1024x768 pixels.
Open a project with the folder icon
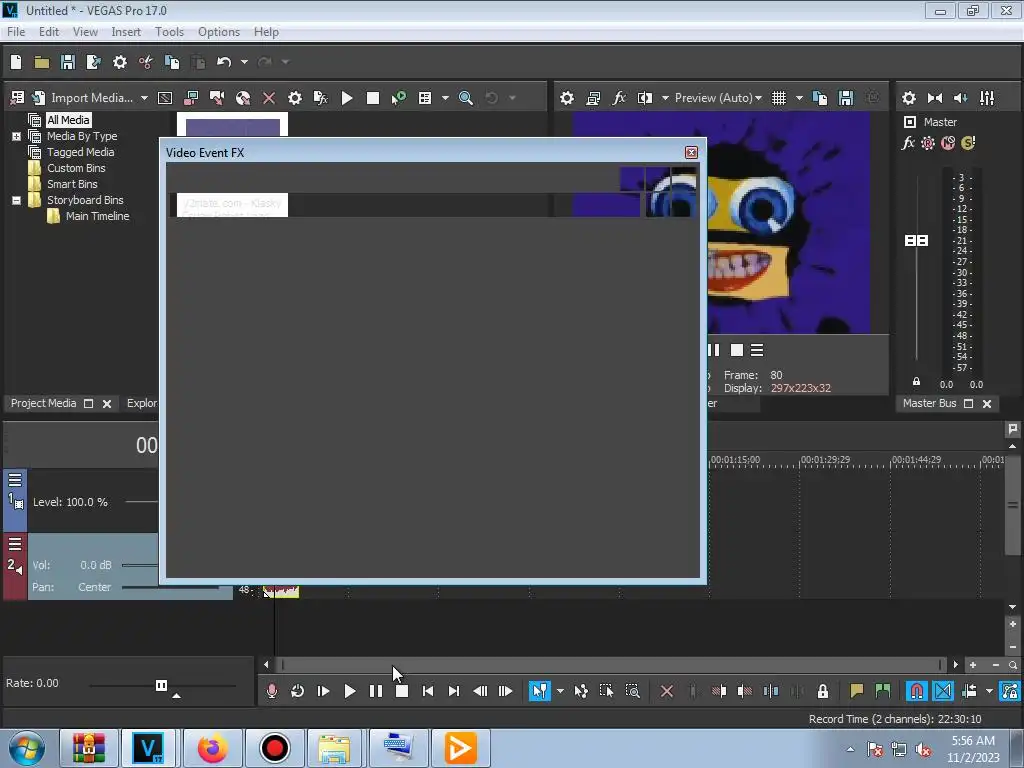click(42, 62)
